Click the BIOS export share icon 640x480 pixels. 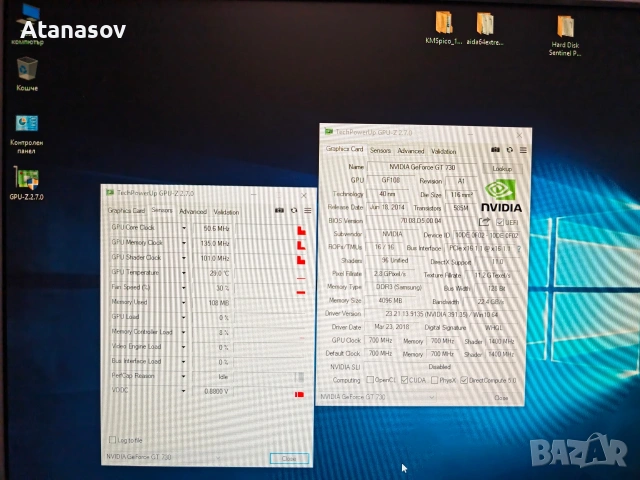[x=484, y=222]
